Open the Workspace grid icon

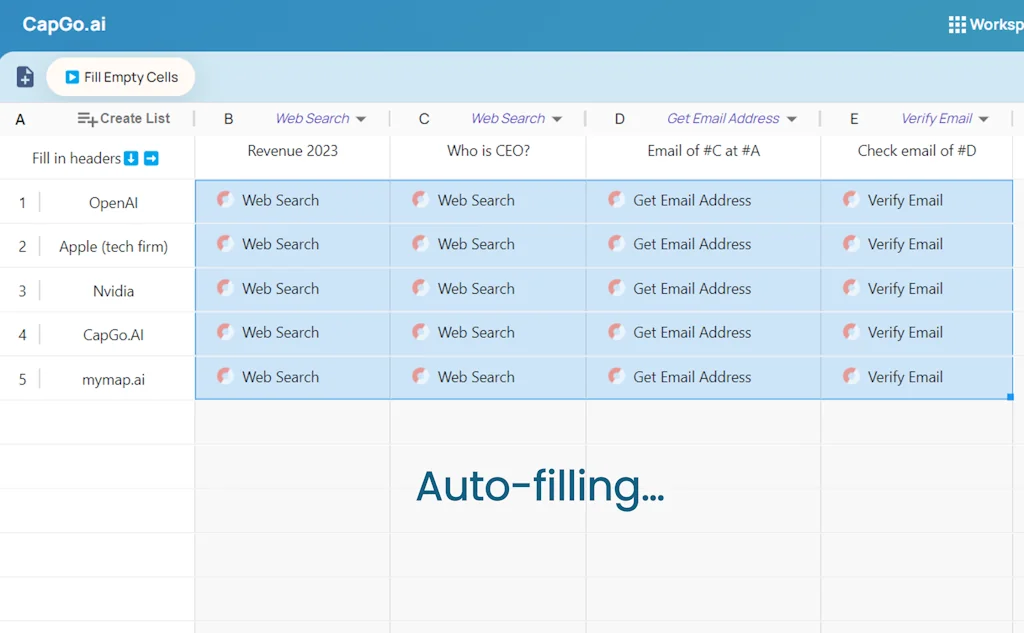[957, 23]
